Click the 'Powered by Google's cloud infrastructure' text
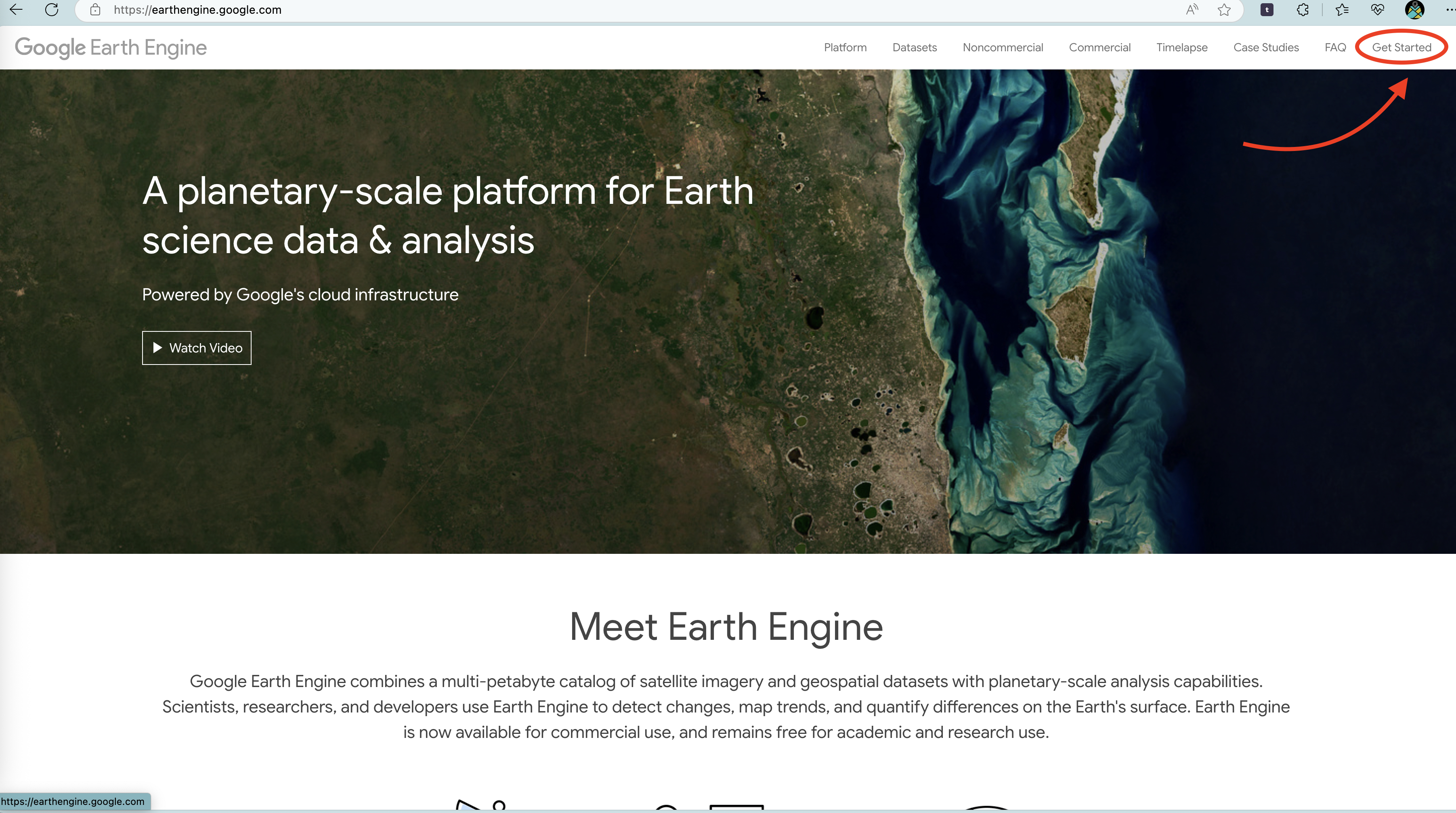Screen dimensions: 1456x813 (300, 295)
